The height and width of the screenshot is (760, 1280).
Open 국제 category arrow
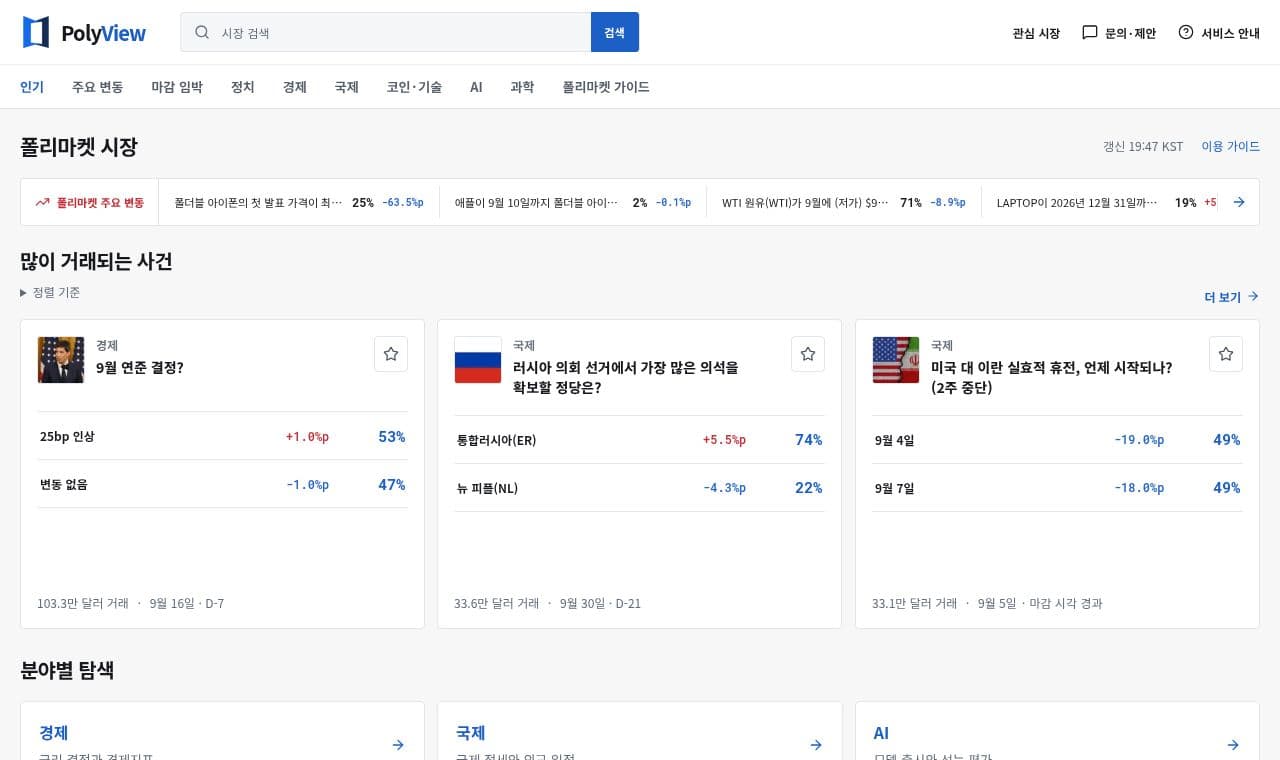[816, 745]
